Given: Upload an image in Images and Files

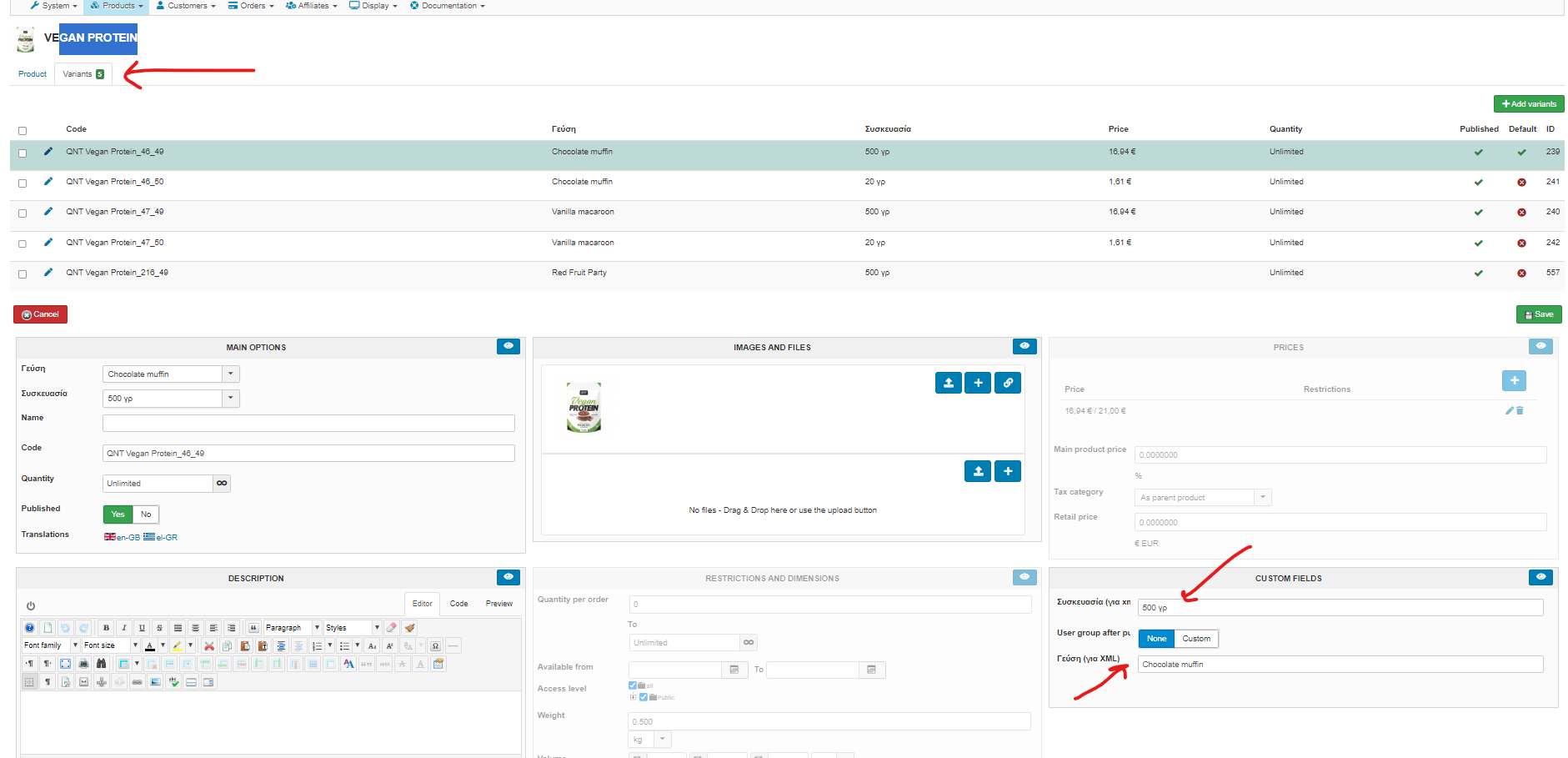Looking at the screenshot, I should 948,383.
